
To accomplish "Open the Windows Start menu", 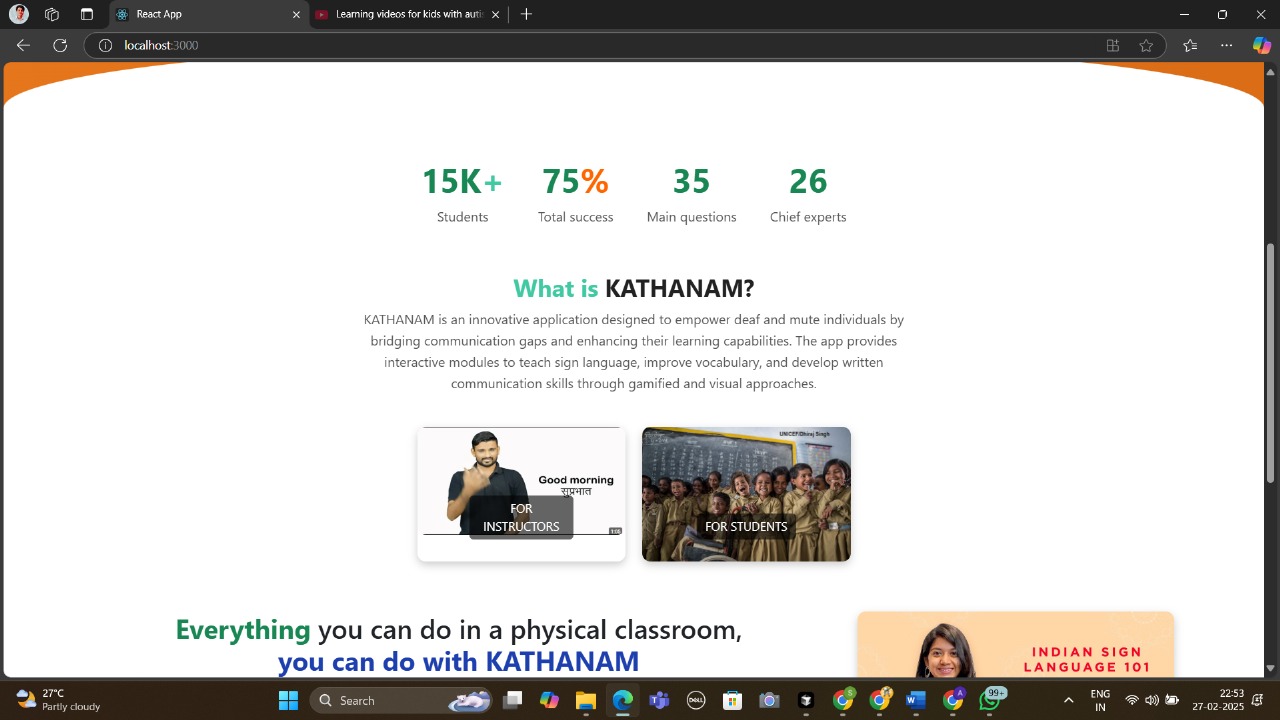I will tap(288, 700).
